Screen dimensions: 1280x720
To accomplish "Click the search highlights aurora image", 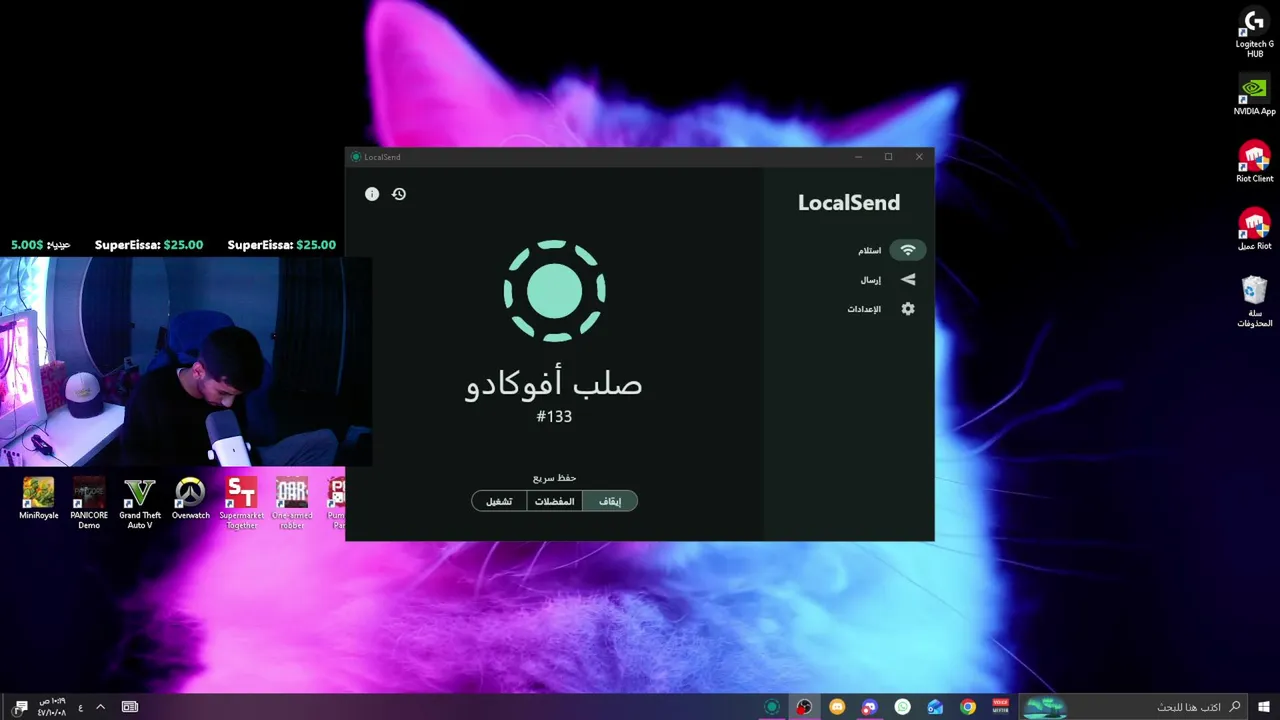I will pyautogui.click(x=1044, y=707).
